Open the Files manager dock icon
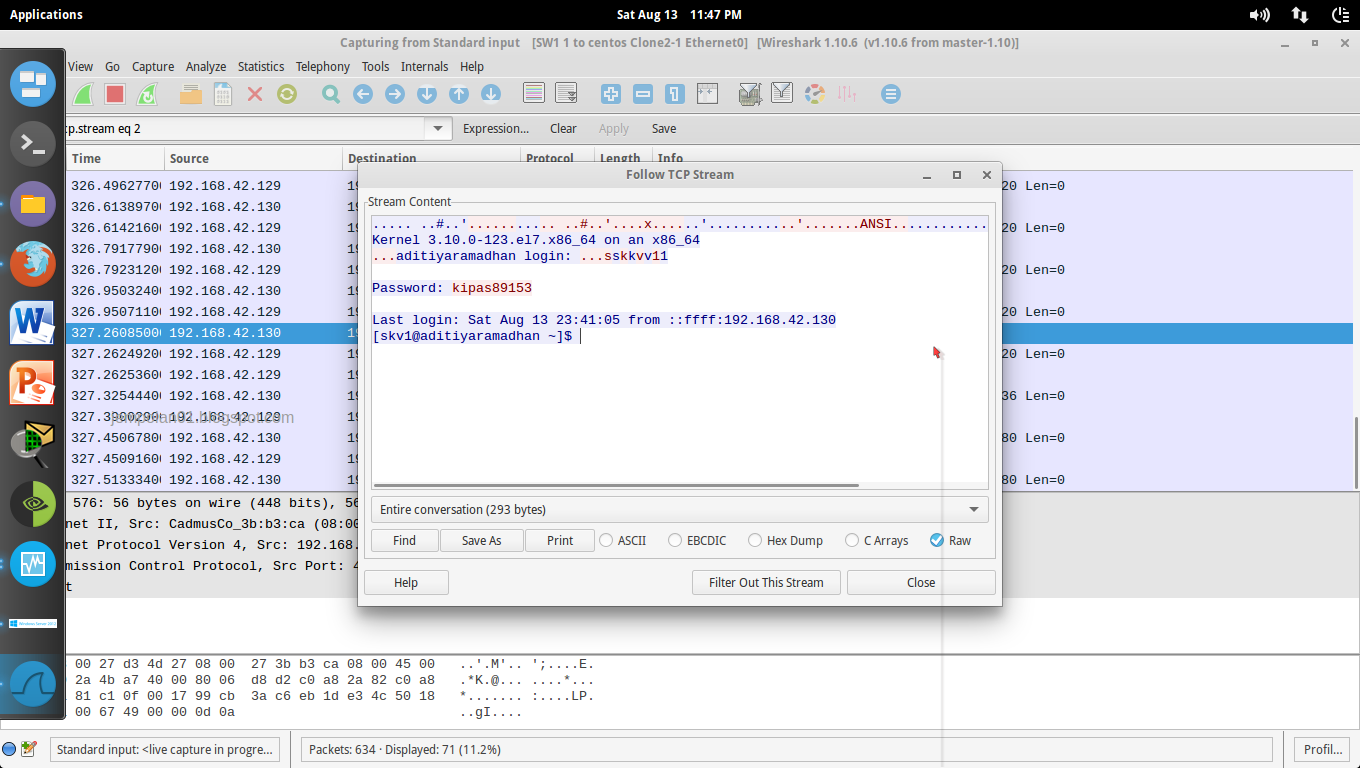This screenshot has height=768, width=1360. click(33, 204)
